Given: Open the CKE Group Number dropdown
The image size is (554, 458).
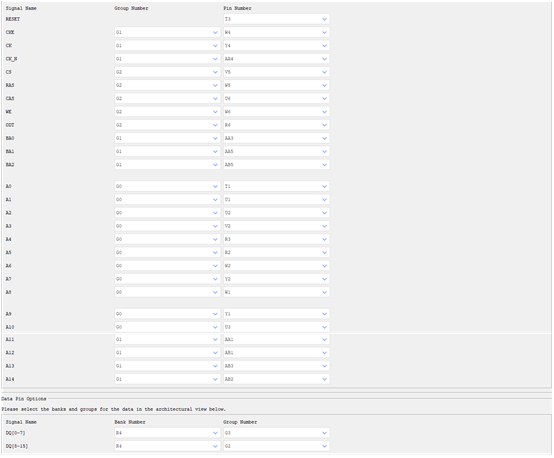Looking at the screenshot, I should point(167,33).
